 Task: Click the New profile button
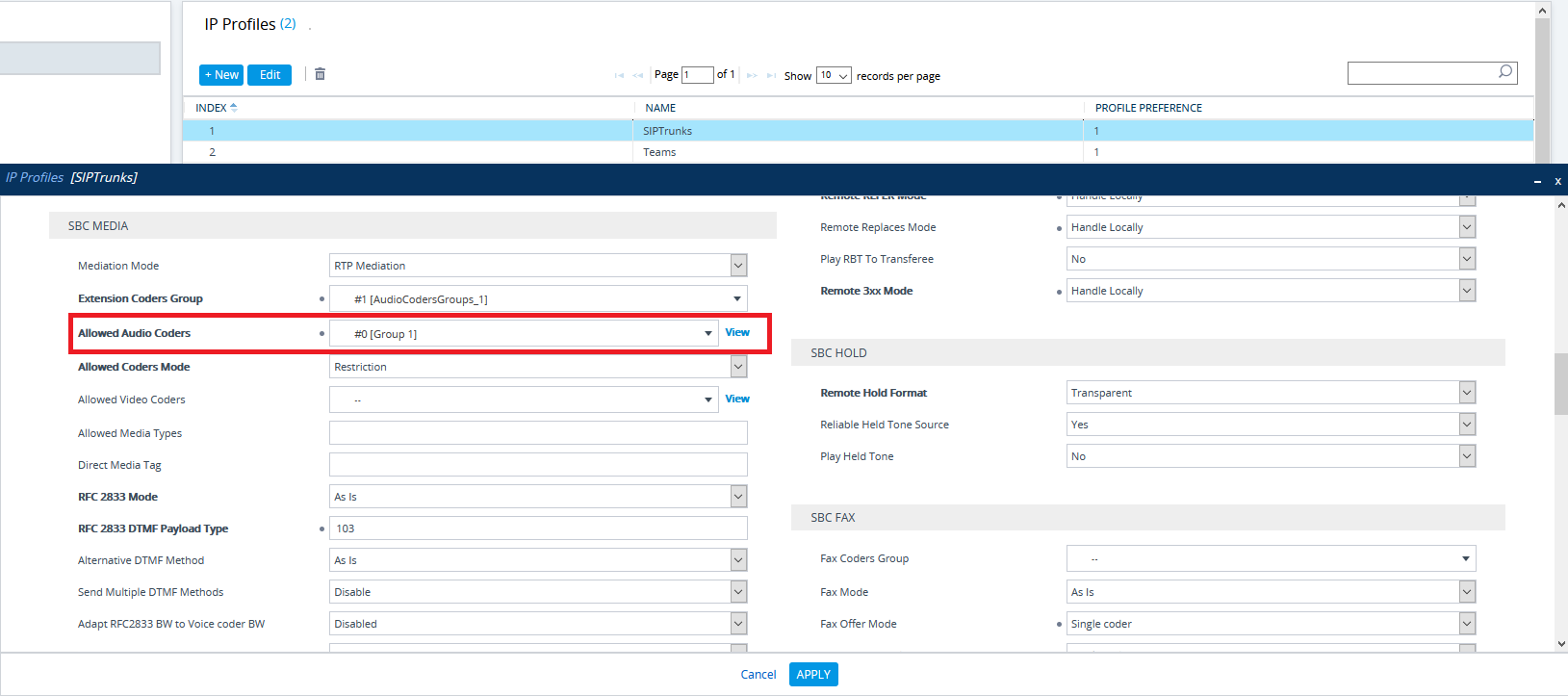pos(221,75)
